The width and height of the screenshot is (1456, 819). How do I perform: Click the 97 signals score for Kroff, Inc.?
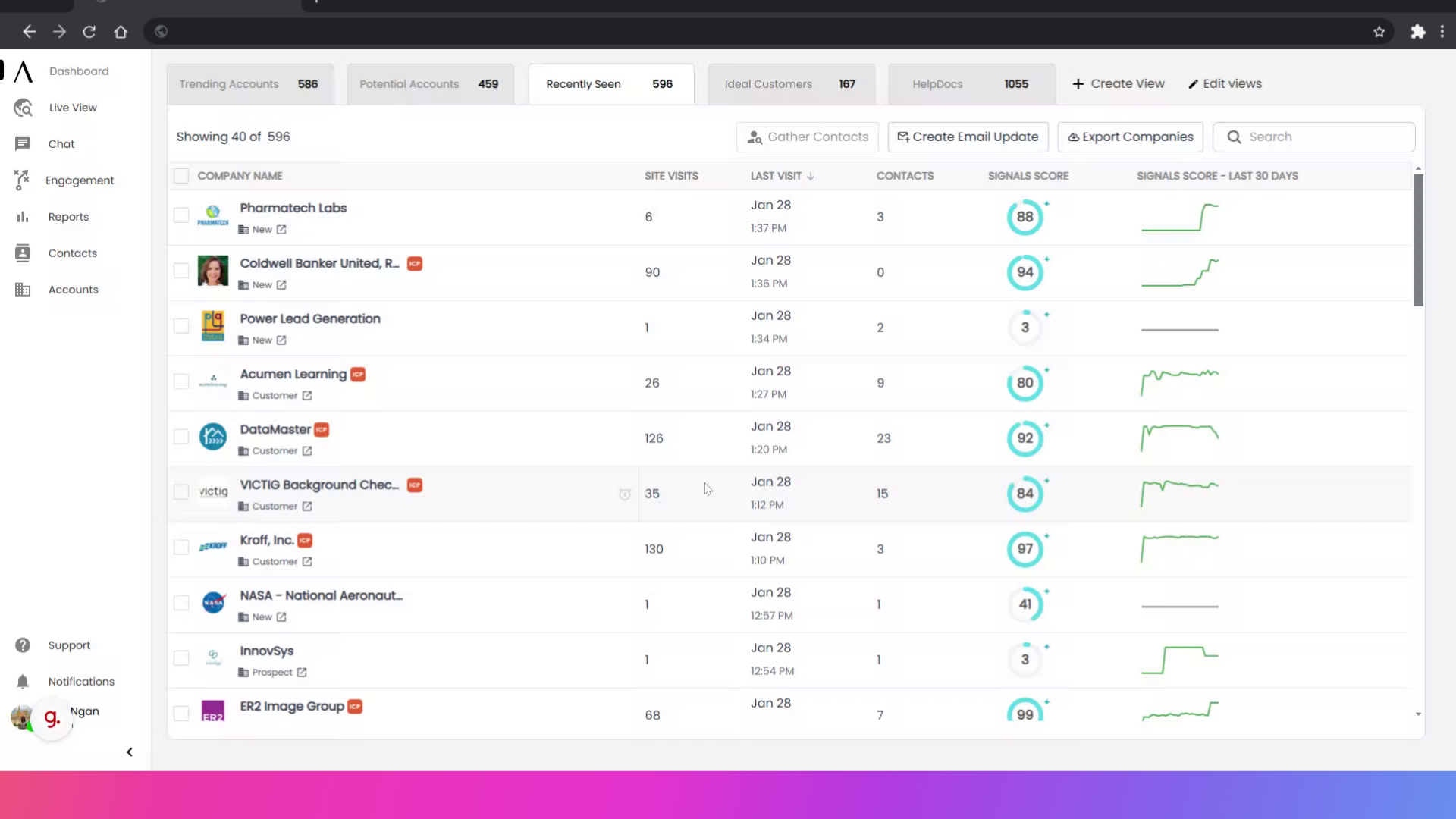coord(1025,549)
